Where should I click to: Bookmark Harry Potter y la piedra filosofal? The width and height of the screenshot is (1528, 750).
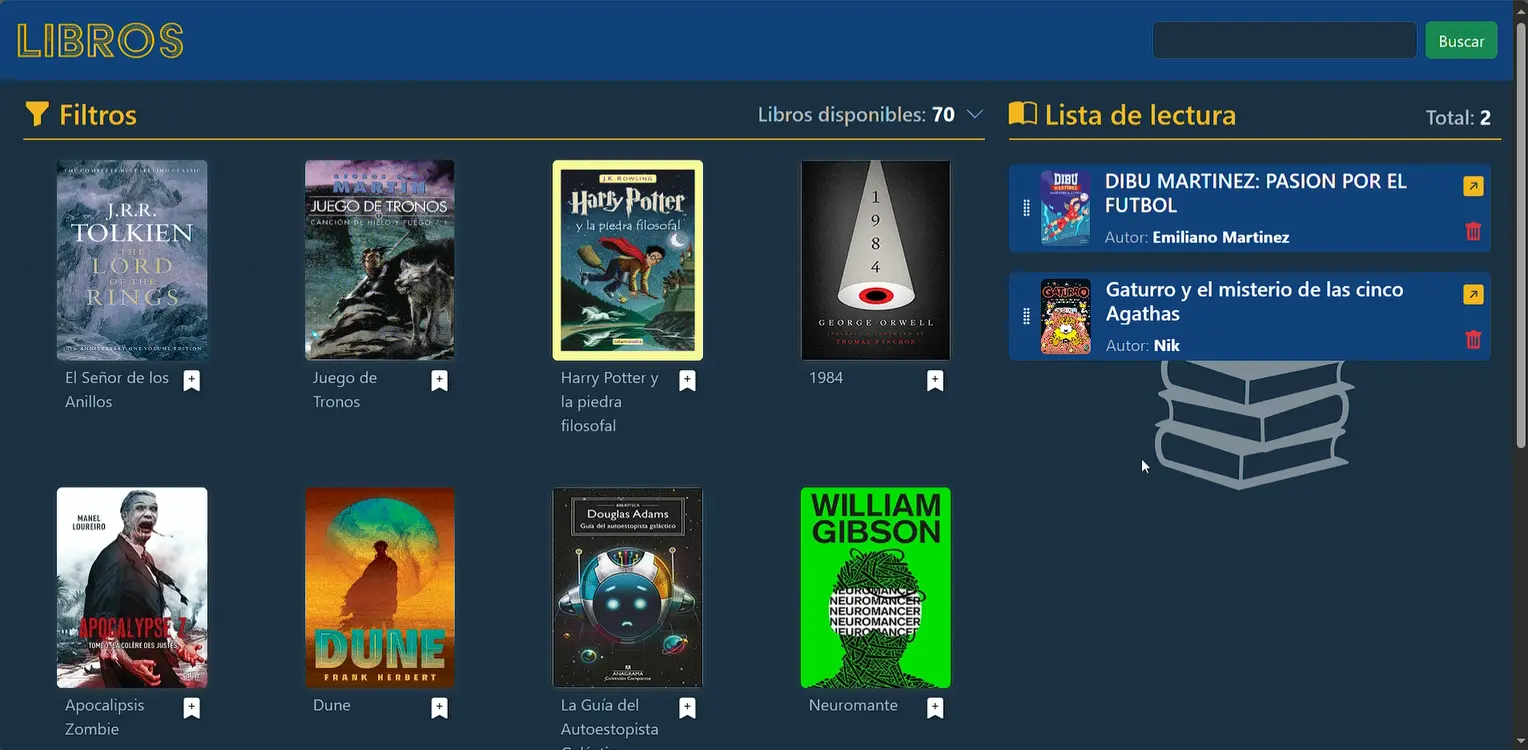(687, 381)
